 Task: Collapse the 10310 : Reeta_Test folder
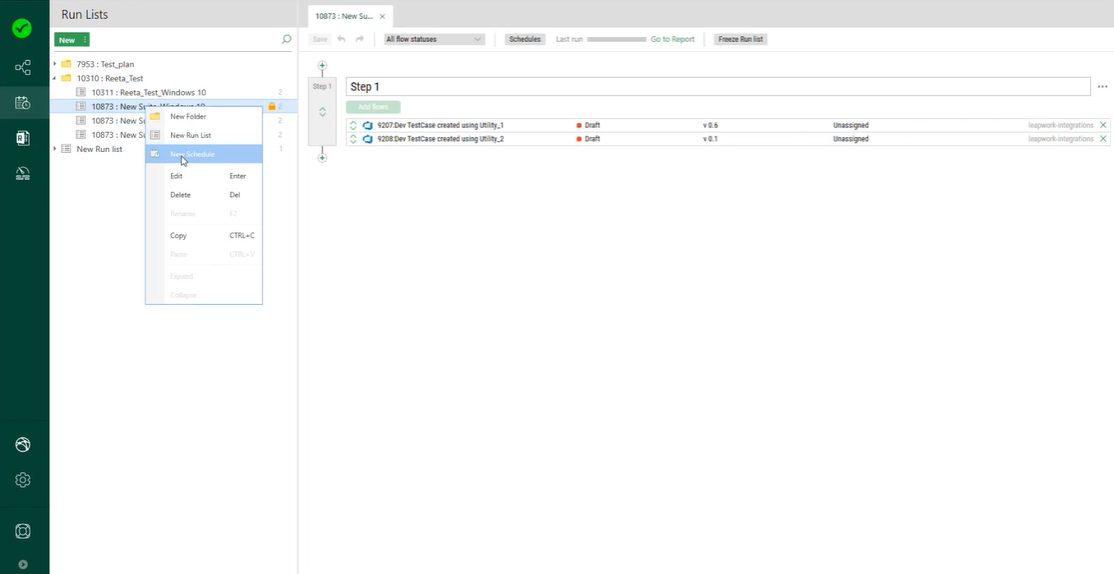[x=55, y=78]
